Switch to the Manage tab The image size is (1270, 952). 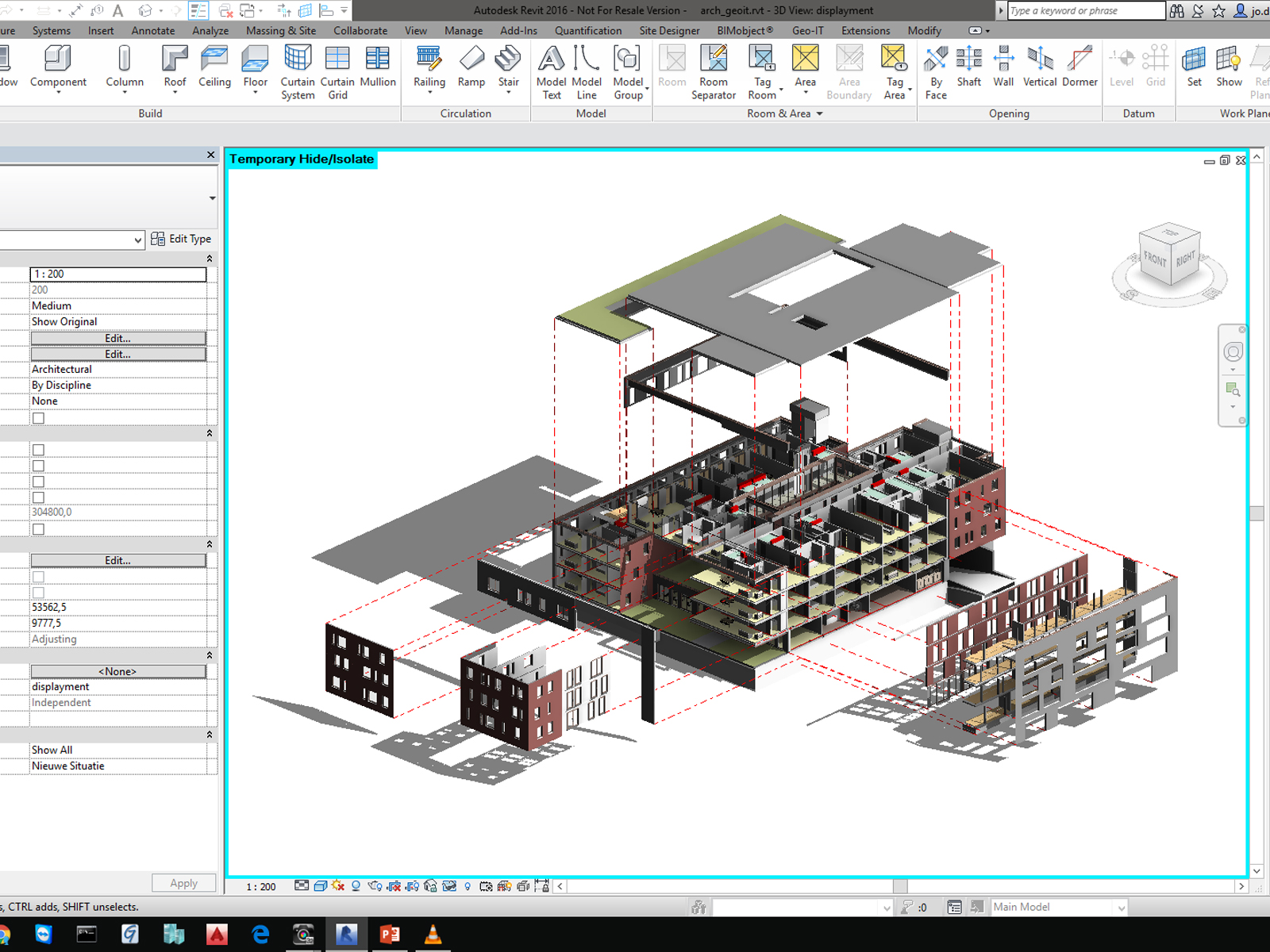464,31
